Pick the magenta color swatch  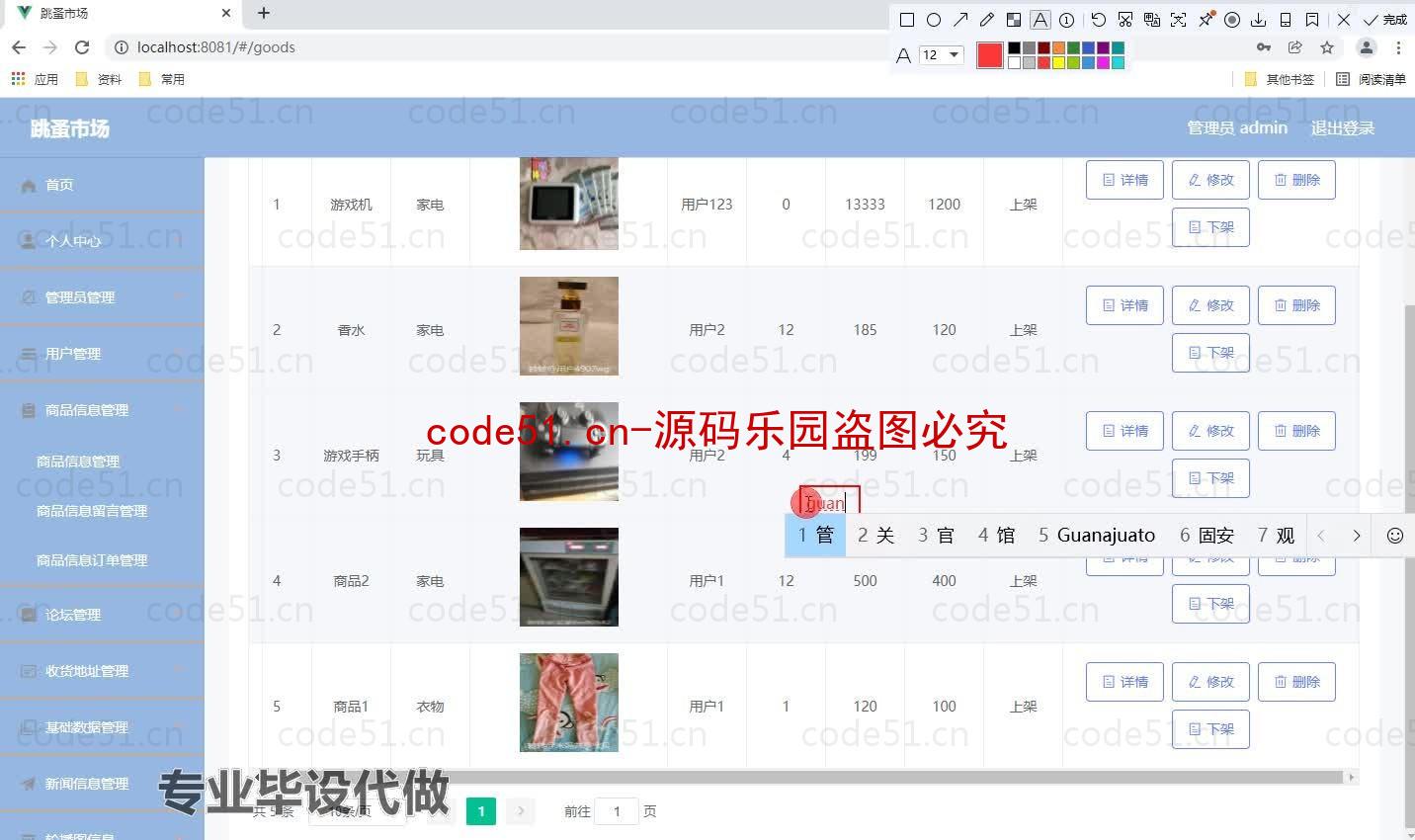pos(1103,63)
